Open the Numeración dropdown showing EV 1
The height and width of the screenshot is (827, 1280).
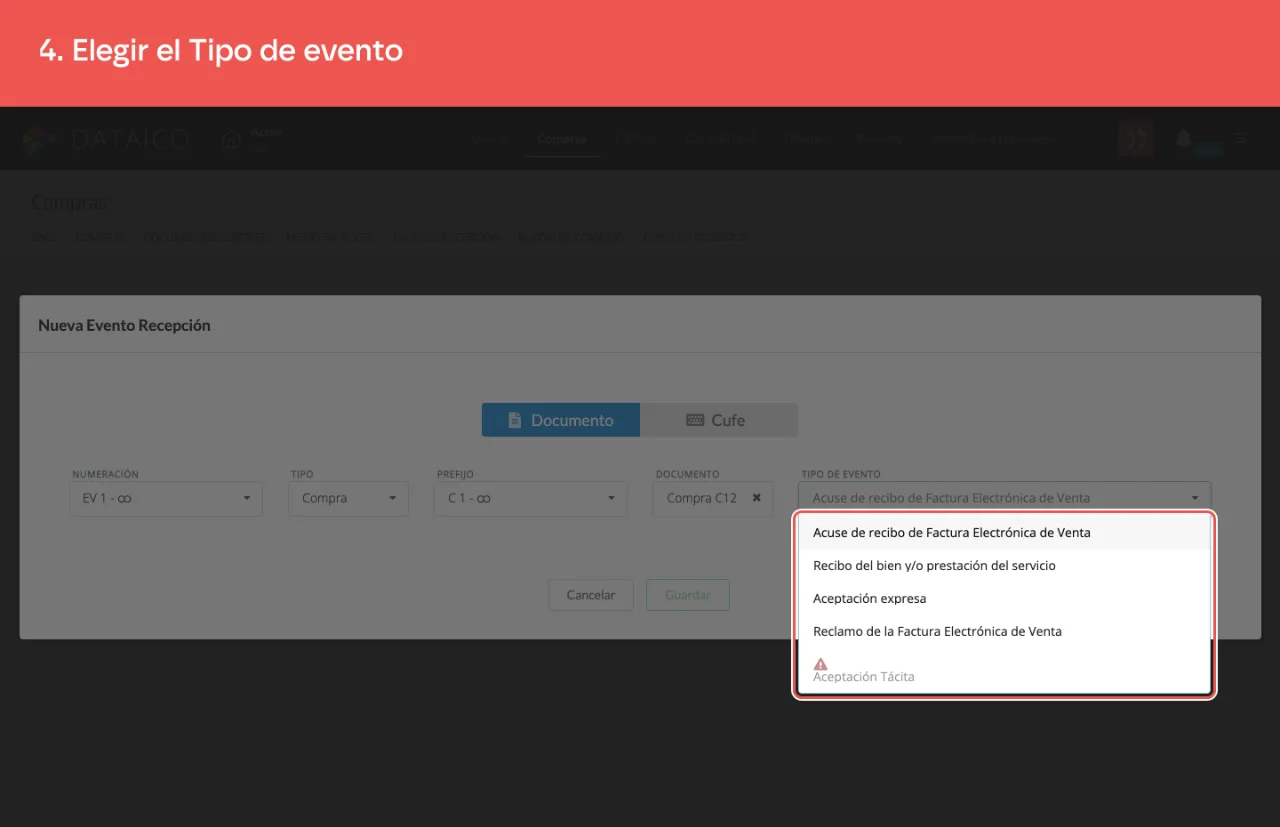(x=166, y=498)
